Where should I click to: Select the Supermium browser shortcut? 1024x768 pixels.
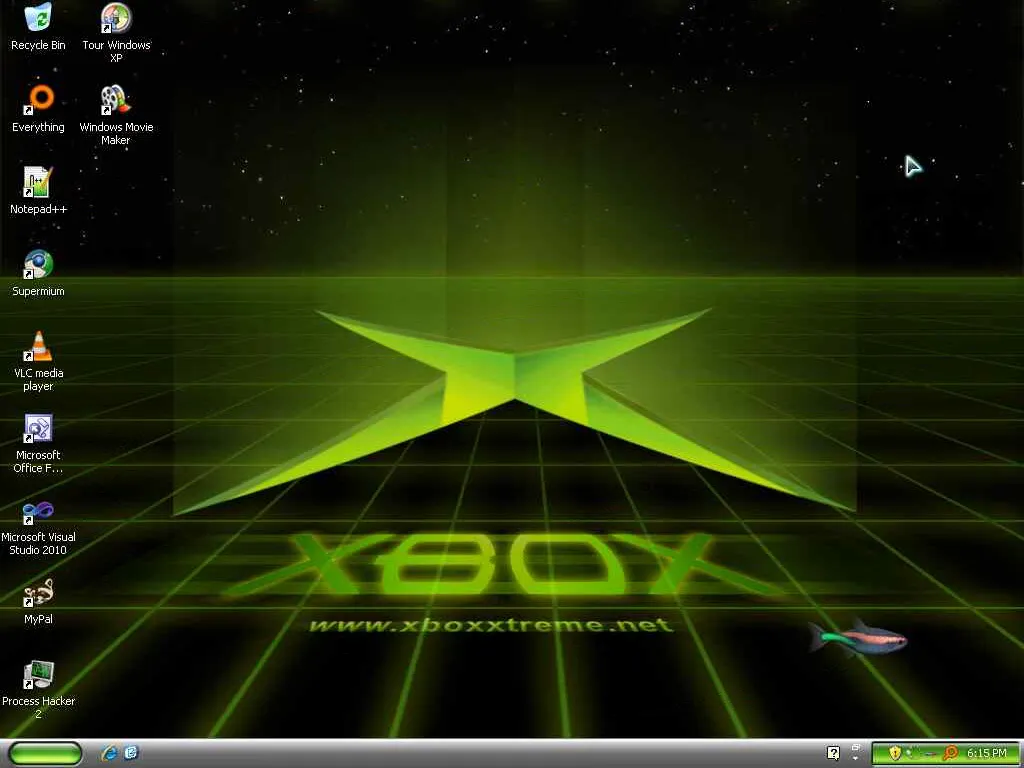(38, 273)
